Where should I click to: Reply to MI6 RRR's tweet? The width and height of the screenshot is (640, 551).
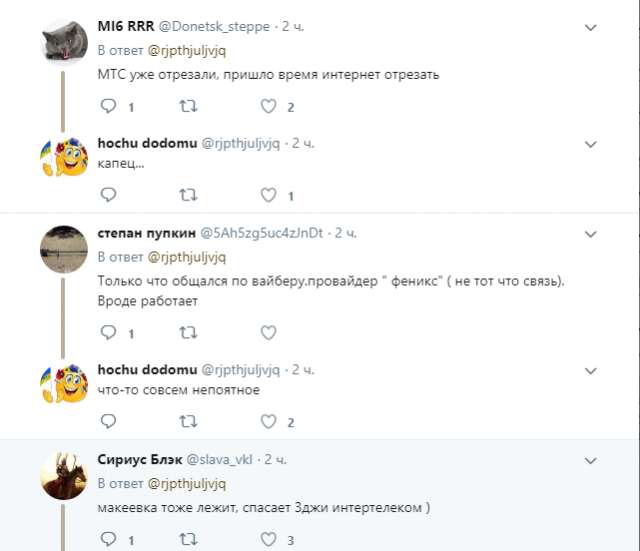[x=108, y=106]
